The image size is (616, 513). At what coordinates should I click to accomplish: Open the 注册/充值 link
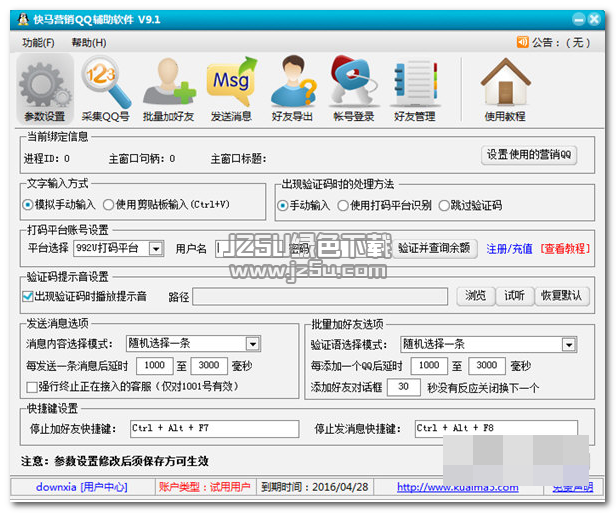pyautogui.click(x=510, y=249)
